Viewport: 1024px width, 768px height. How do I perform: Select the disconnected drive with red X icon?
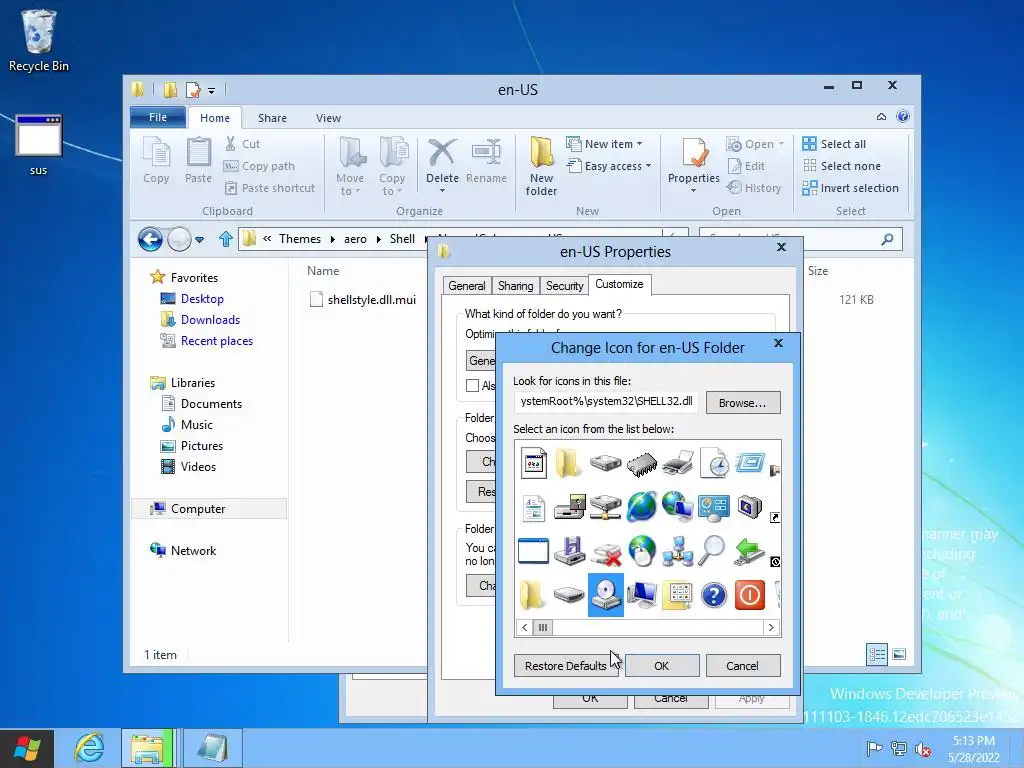click(x=606, y=552)
